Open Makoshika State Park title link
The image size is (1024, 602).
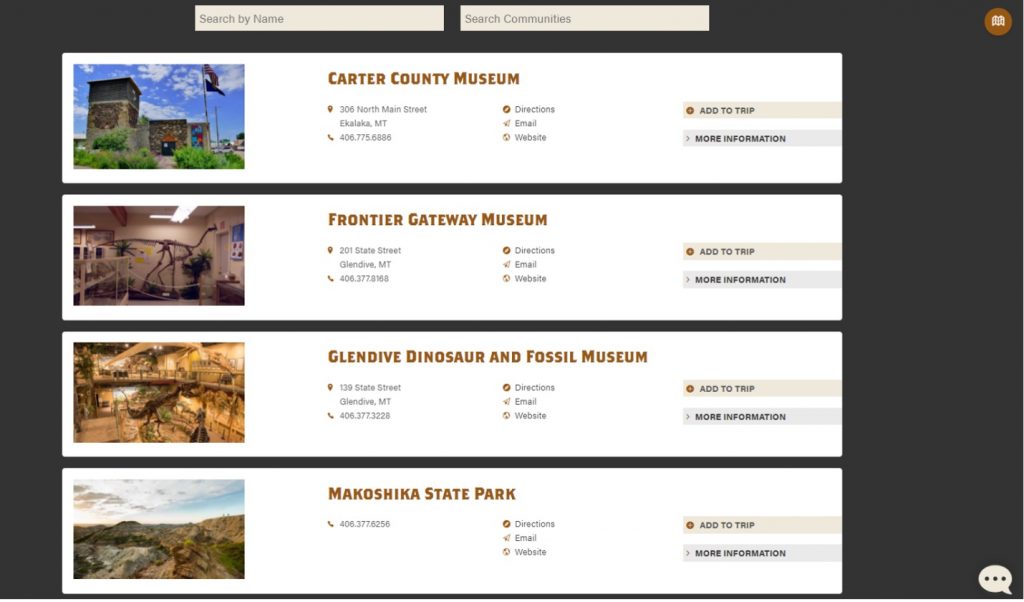421,494
